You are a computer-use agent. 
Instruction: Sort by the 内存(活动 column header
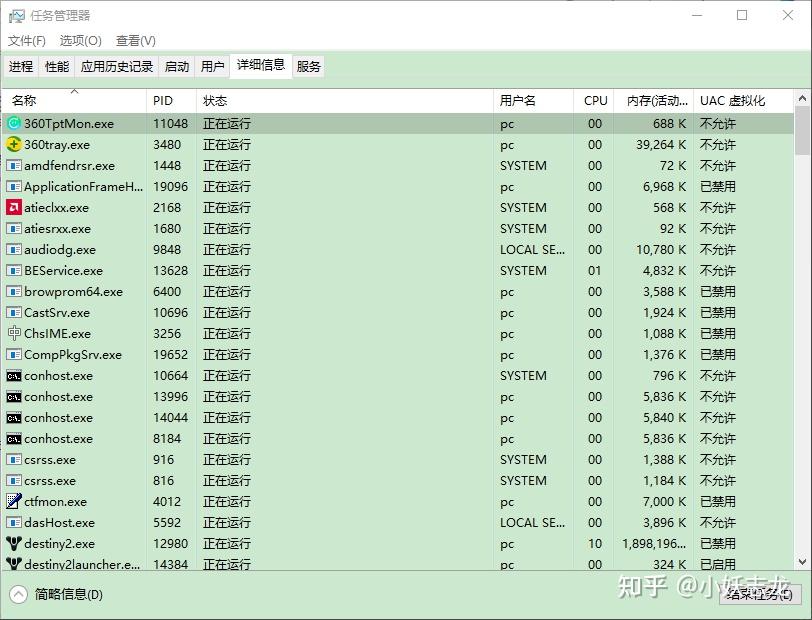(x=654, y=100)
